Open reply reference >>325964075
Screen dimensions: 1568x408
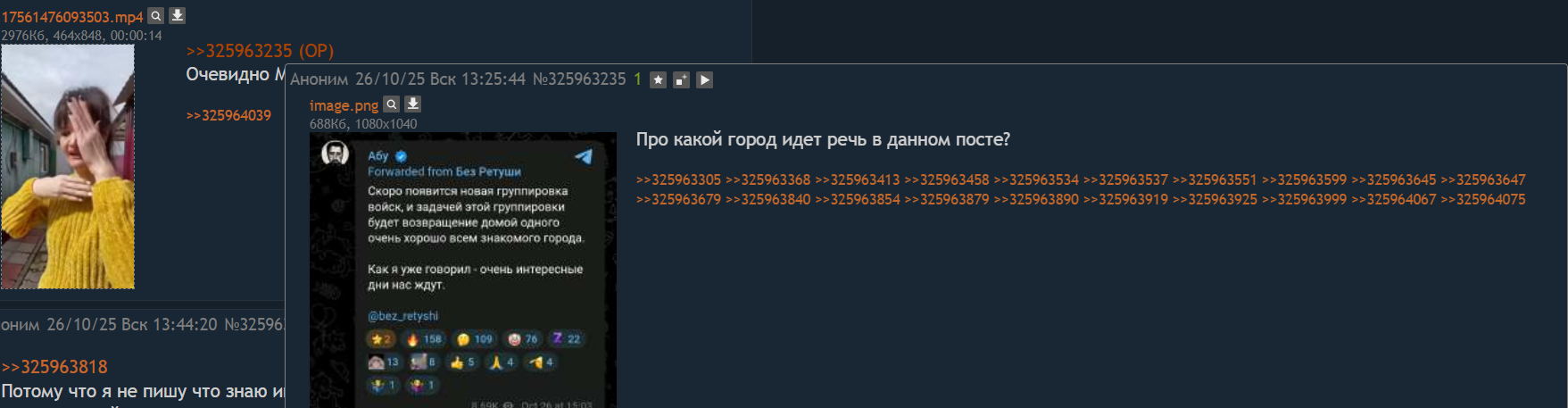(1483, 199)
